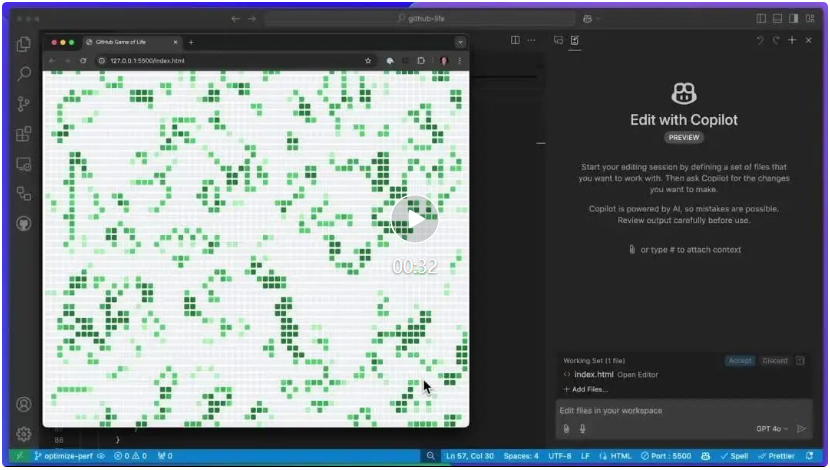Open the browser profile avatar
This screenshot has width=830, height=470.
coord(444,61)
